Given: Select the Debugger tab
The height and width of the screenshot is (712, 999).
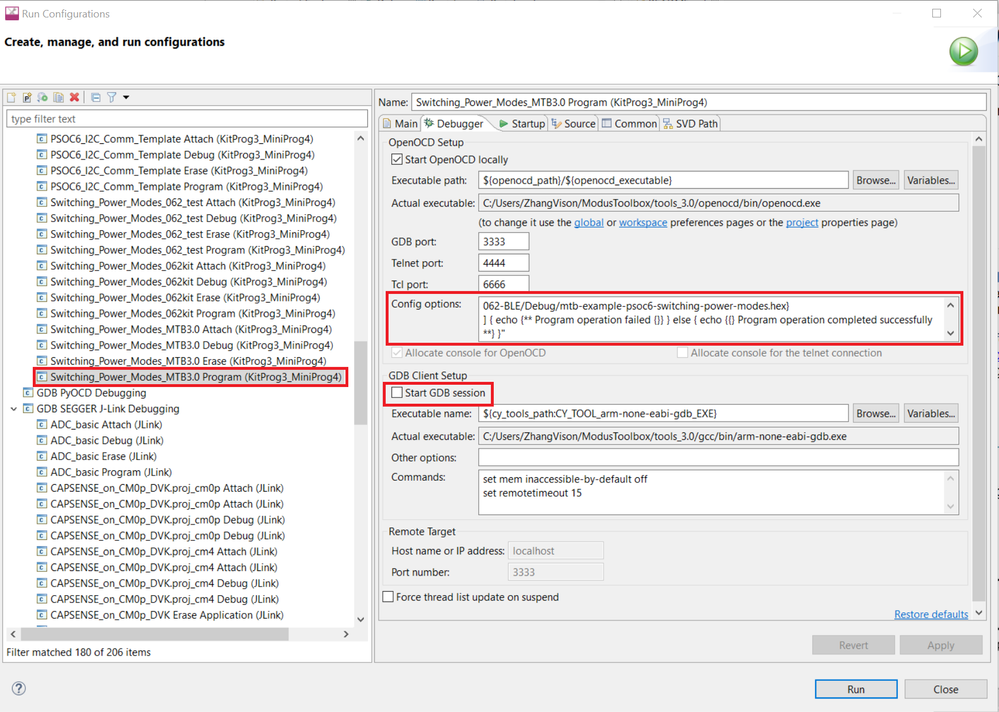Looking at the screenshot, I should (454, 124).
